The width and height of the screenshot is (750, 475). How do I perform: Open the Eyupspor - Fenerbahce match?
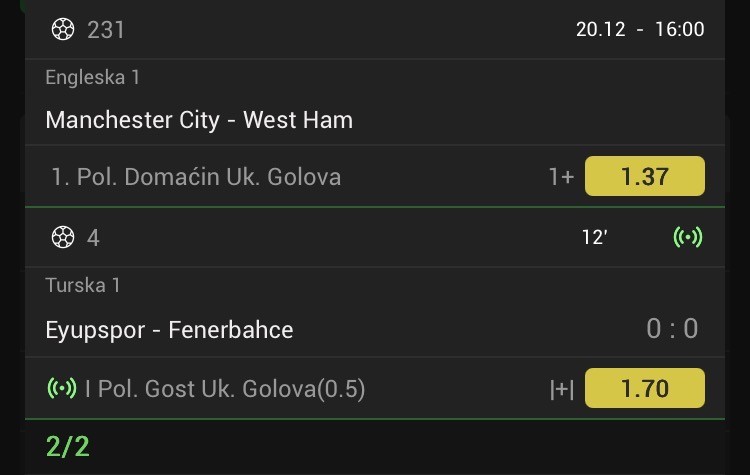(x=169, y=329)
